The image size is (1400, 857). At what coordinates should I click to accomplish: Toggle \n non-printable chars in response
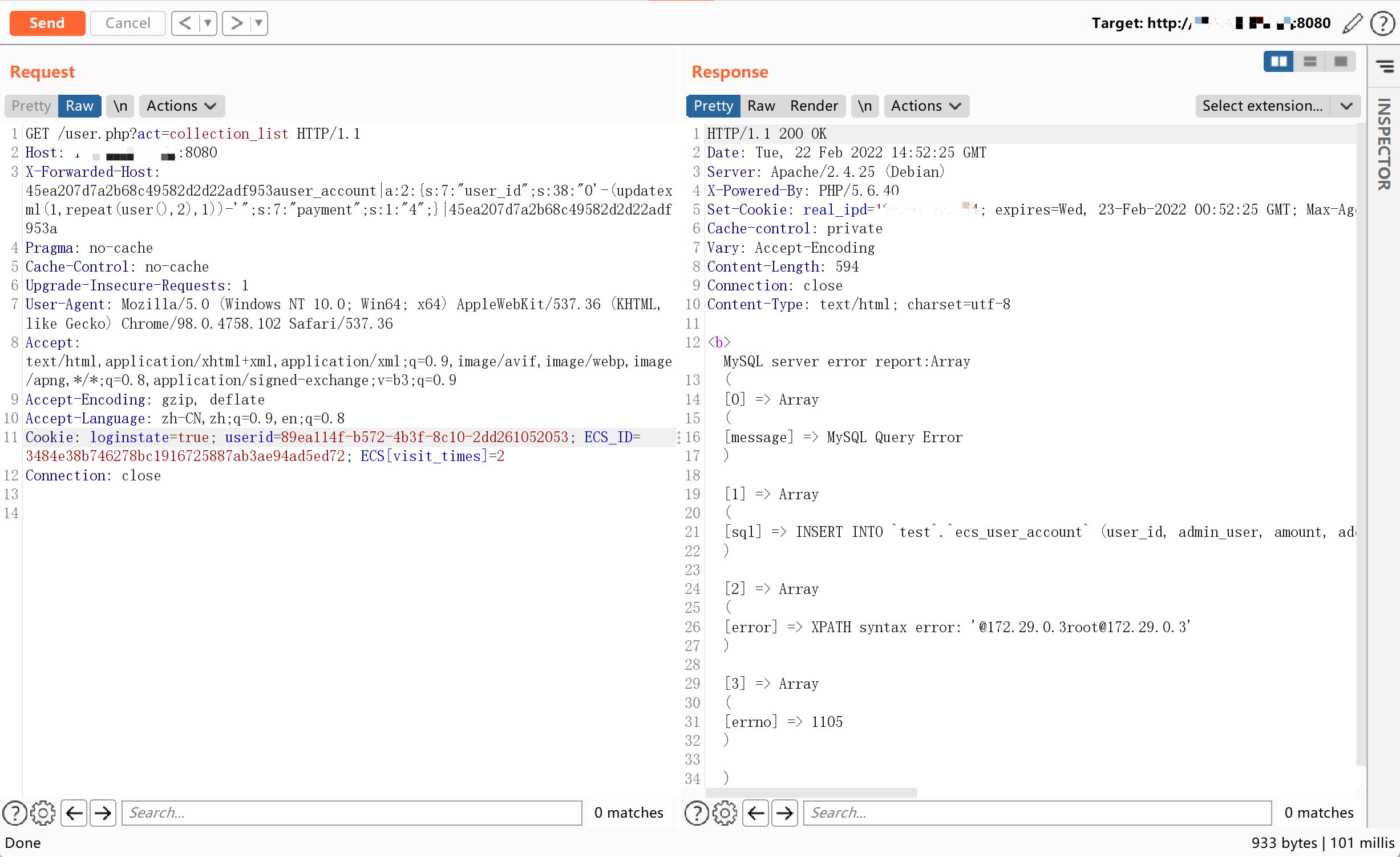pos(864,106)
